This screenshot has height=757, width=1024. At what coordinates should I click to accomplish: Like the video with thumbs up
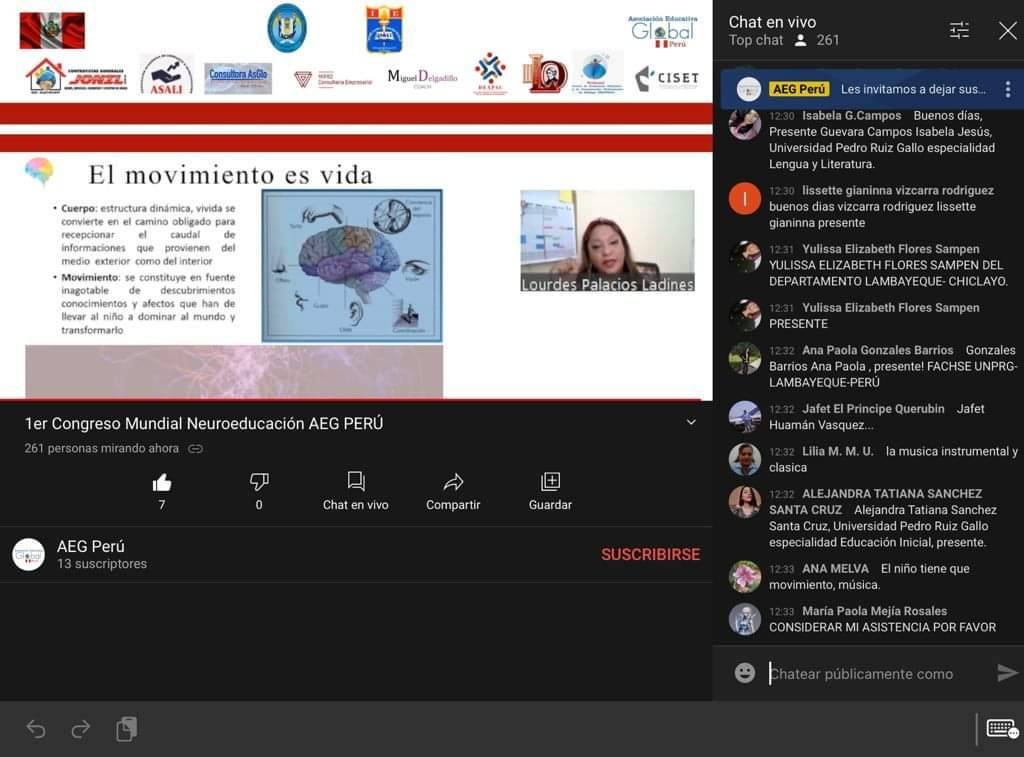[x=162, y=483]
